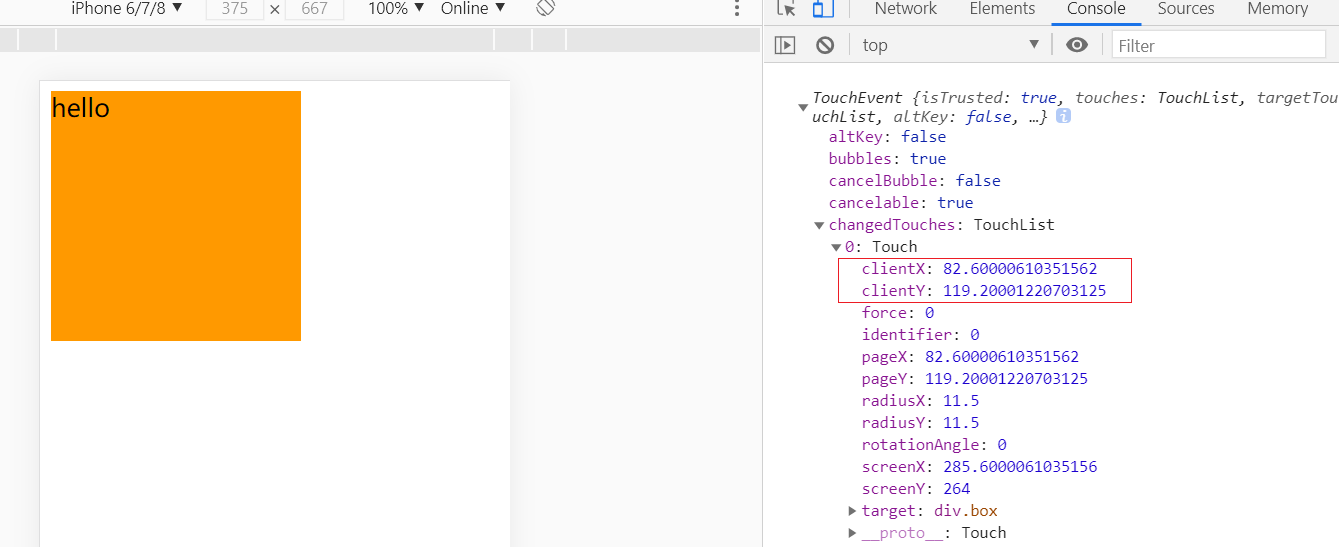Click the width field showing 375
Image resolution: width=1339 pixels, height=547 pixels.
click(235, 9)
